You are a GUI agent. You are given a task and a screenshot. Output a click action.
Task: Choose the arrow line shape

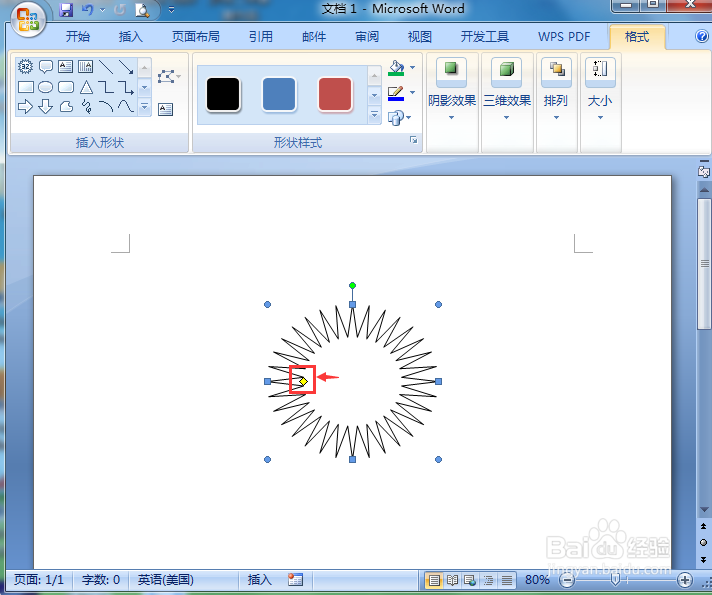coord(126,66)
